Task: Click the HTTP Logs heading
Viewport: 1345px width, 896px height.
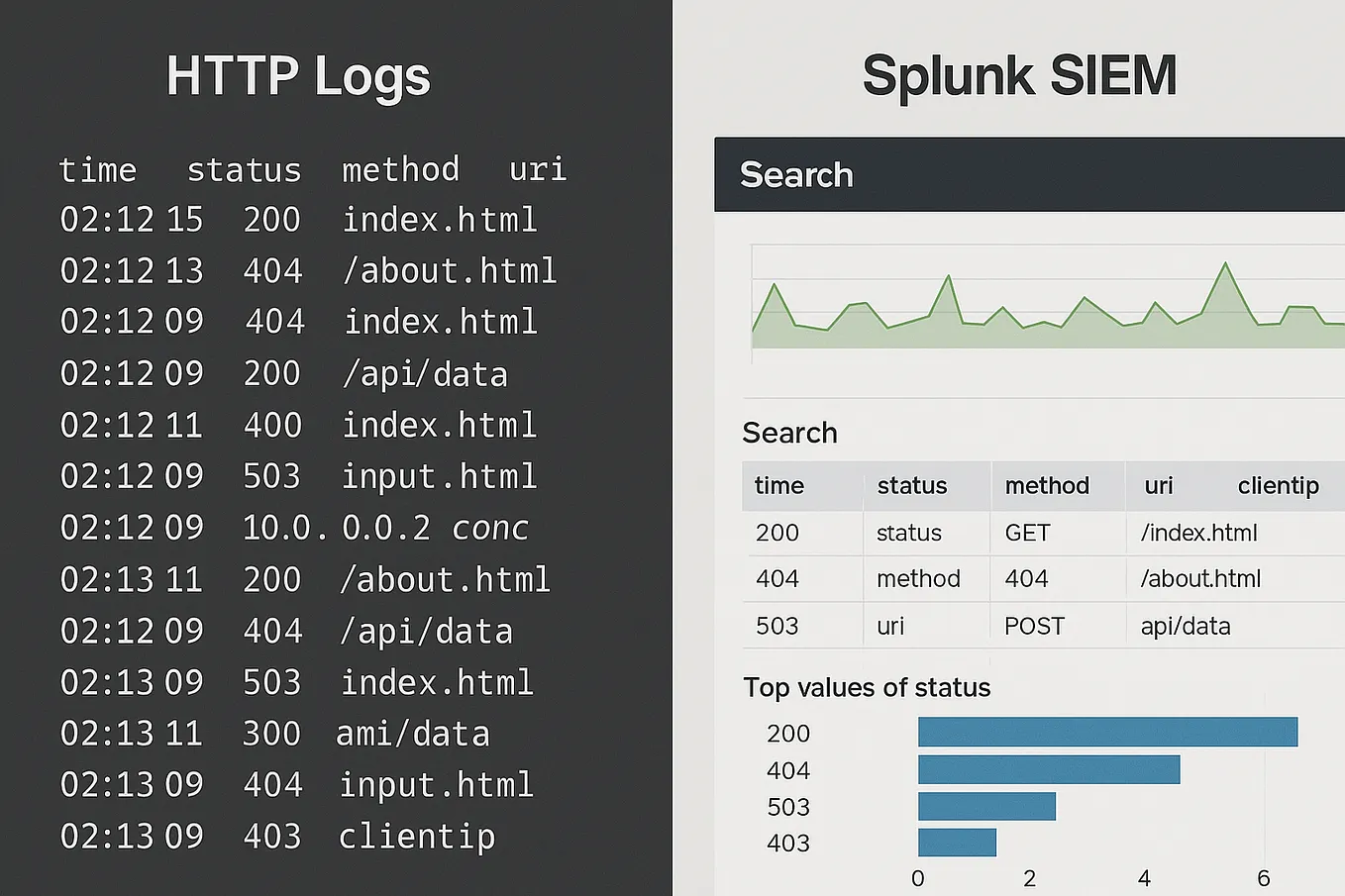Action: click(x=298, y=76)
